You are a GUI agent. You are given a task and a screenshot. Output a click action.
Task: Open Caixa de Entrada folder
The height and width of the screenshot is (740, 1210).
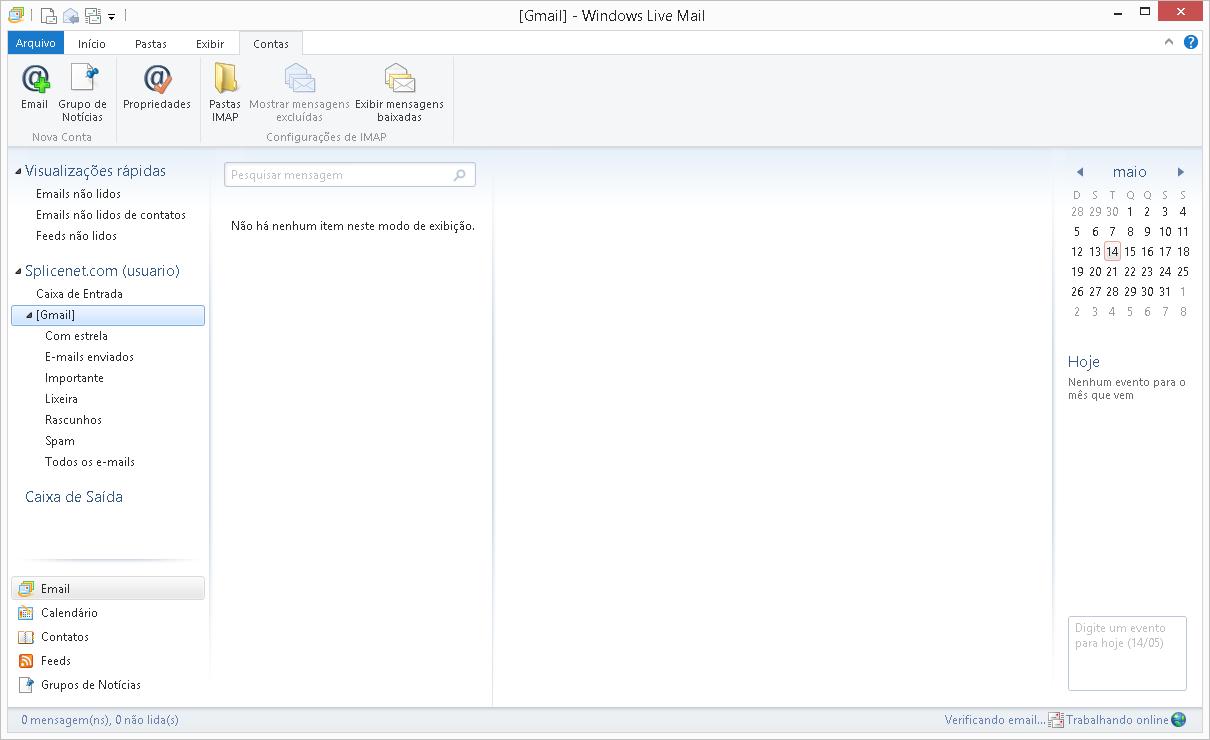[x=79, y=294]
